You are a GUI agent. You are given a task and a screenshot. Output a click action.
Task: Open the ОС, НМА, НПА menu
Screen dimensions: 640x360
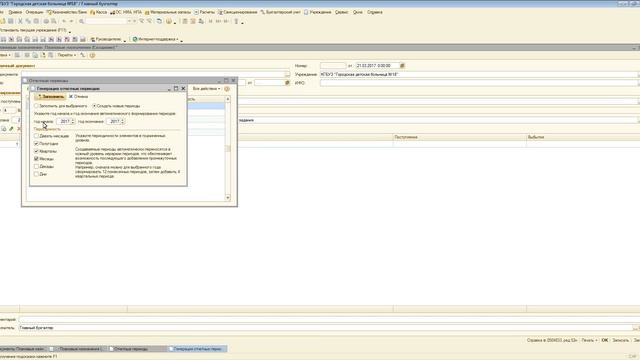coord(126,12)
